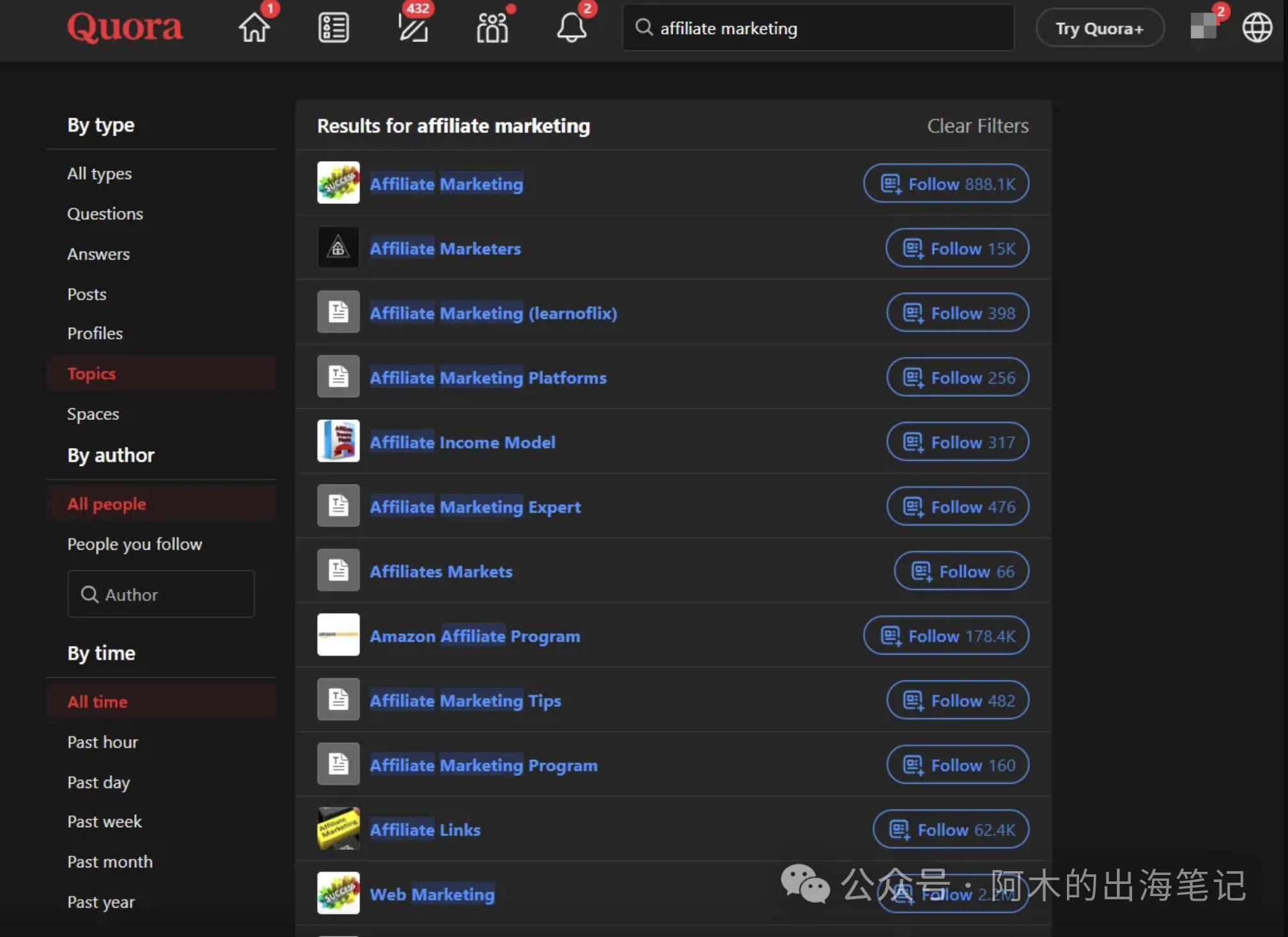This screenshot has height=937, width=1288.
Task: Follow Affiliate Links topic 62.4K
Action: pos(951,830)
